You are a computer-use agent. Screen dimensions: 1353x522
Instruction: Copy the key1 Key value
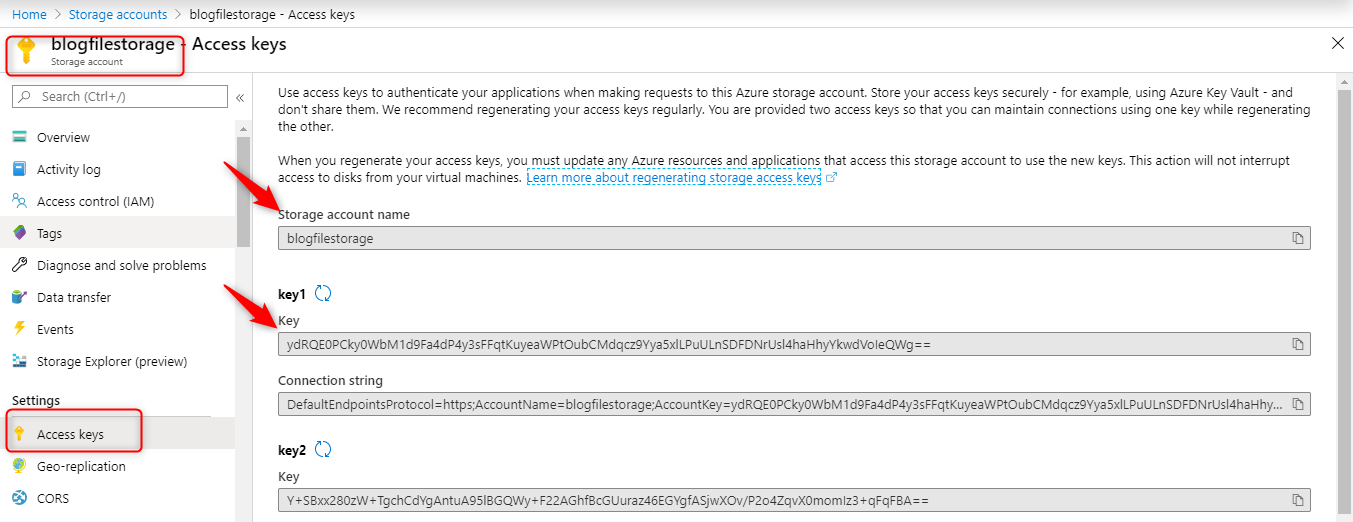(x=1297, y=344)
